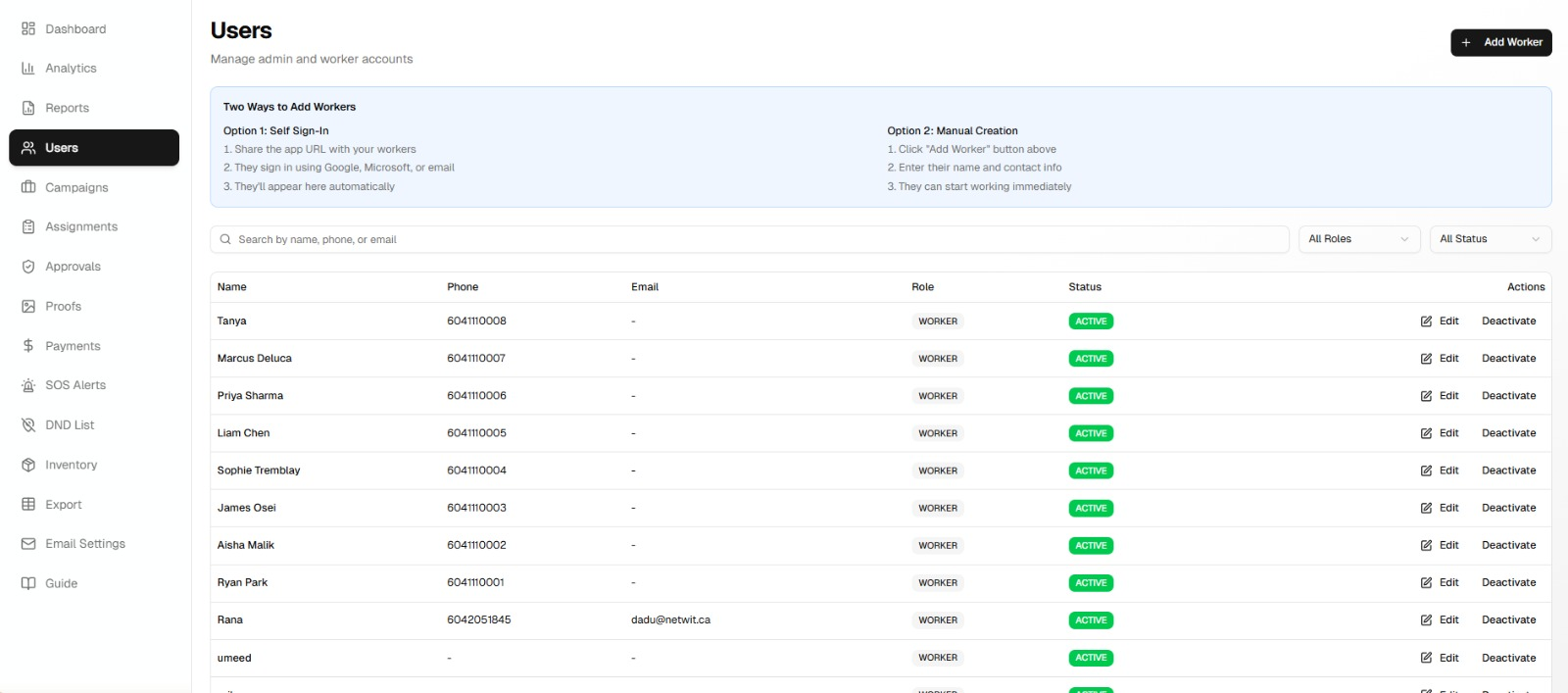This screenshot has width=1568, height=693.
Task: Click the Proofs image icon
Action: 28,307
